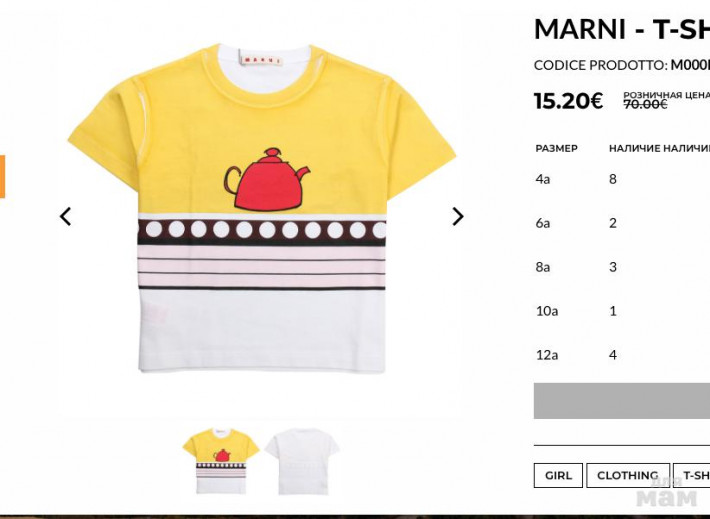The image size is (710, 519).
Task: Click the orange tab on left edge
Action: (x=2, y=176)
